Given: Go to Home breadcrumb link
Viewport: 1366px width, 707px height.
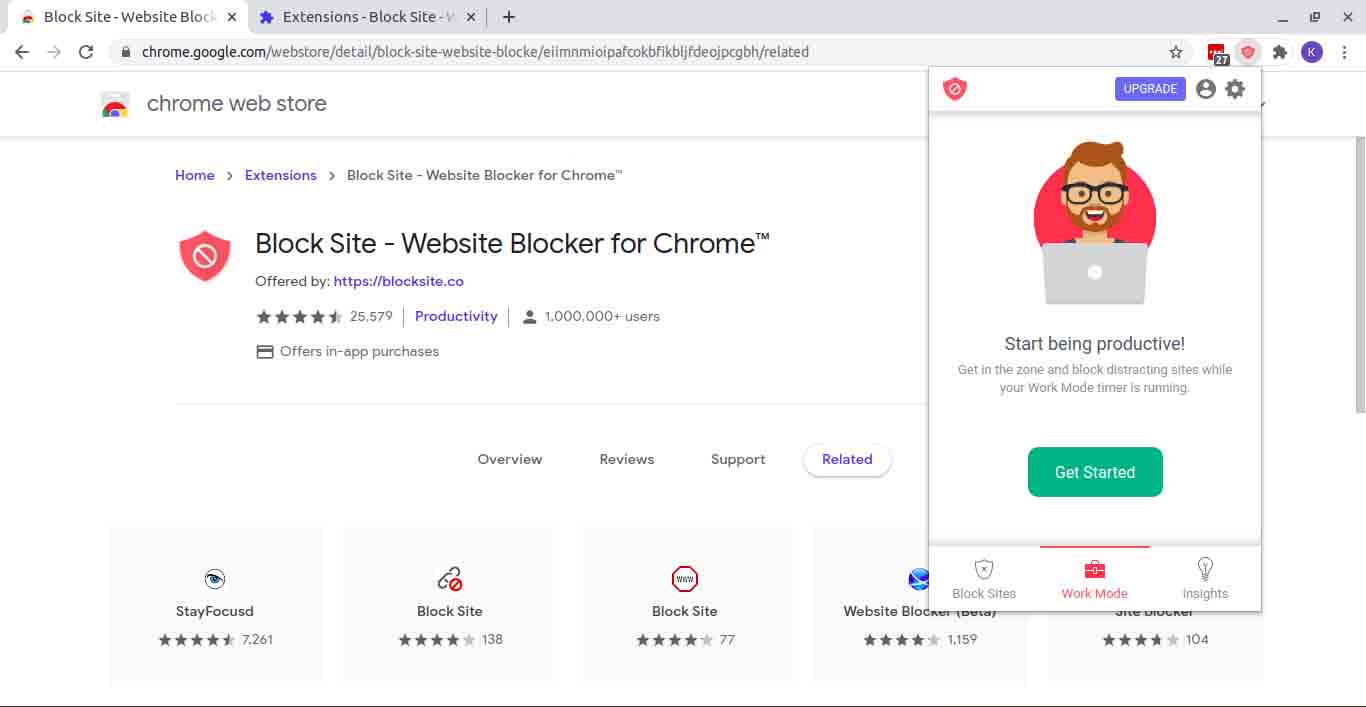Looking at the screenshot, I should coord(195,175).
